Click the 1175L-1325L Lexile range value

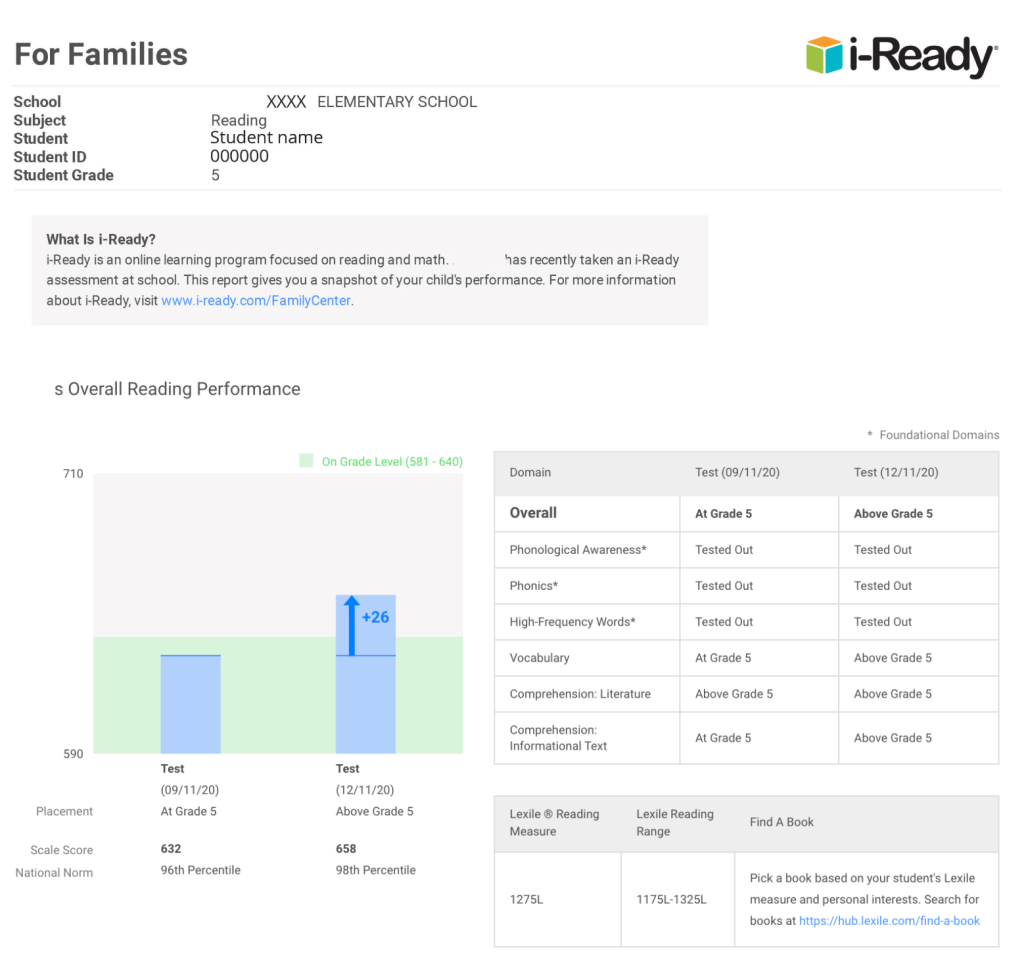pyautogui.click(x=671, y=899)
